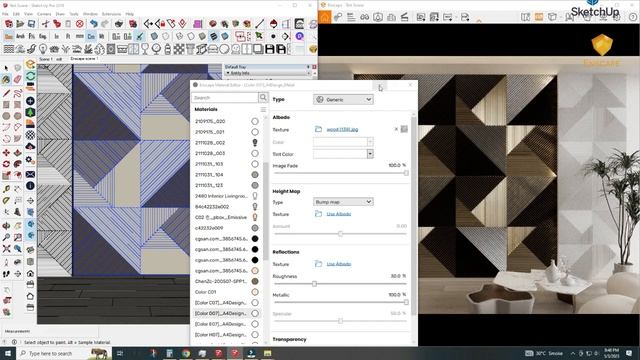Click the Print icon in SketchUp toolbar
640x360 pixels.
coord(119,24)
